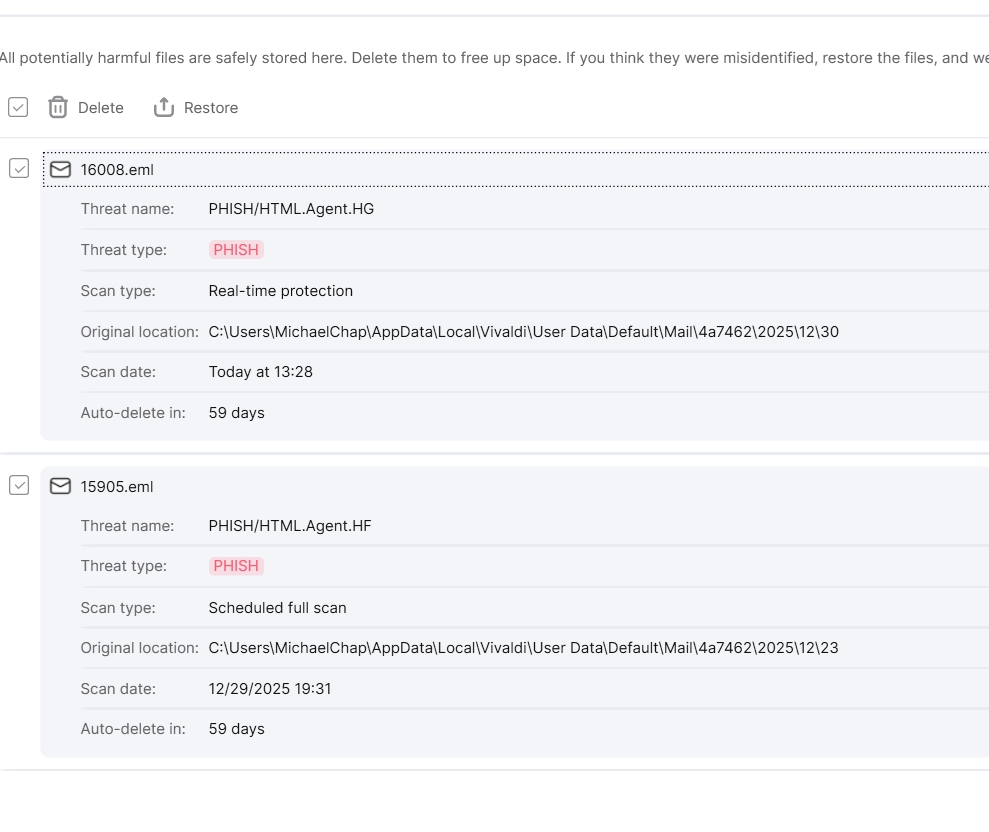Collapse the 15905.eml item by its filename
This screenshot has height=832, width=989.
pyautogui.click(x=117, y=487)
